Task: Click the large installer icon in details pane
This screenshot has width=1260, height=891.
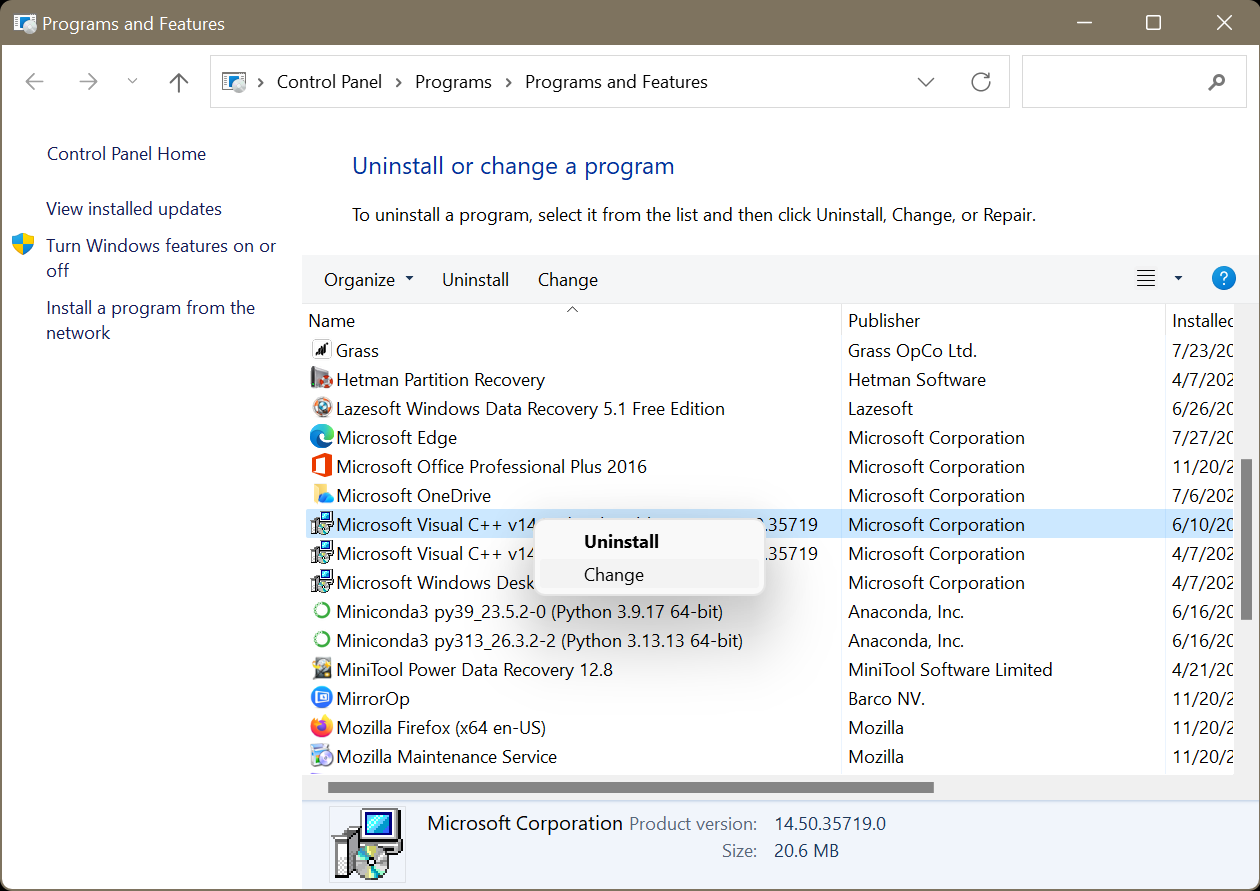Action: click(368, 845)
